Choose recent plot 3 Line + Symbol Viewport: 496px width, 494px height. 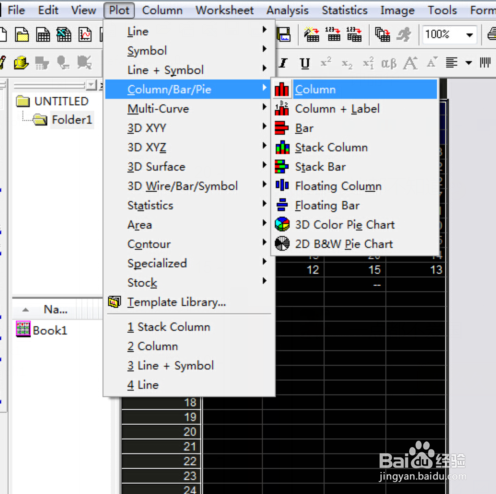click(189, 366)
